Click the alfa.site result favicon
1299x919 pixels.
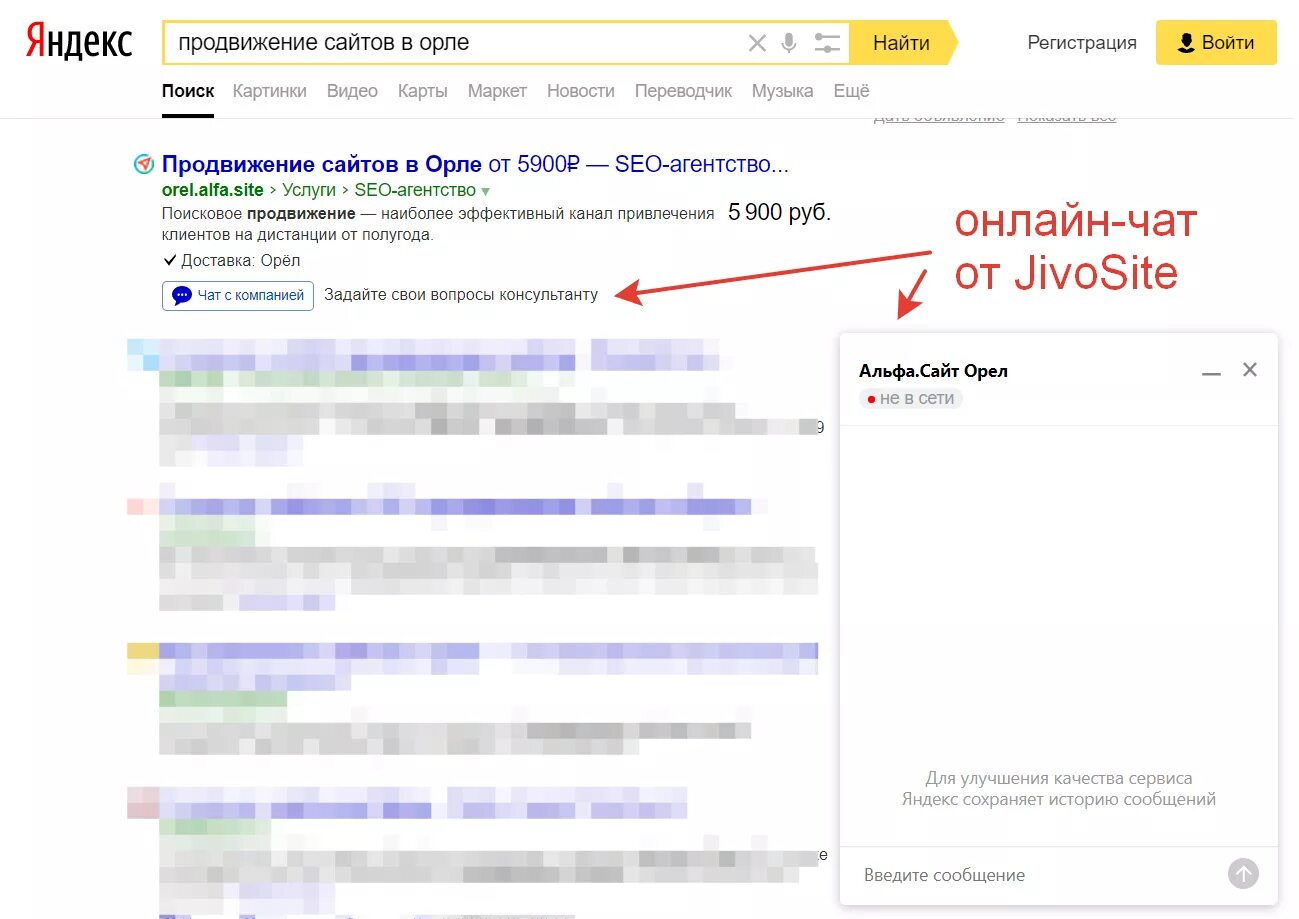click(x=143, y=164)
